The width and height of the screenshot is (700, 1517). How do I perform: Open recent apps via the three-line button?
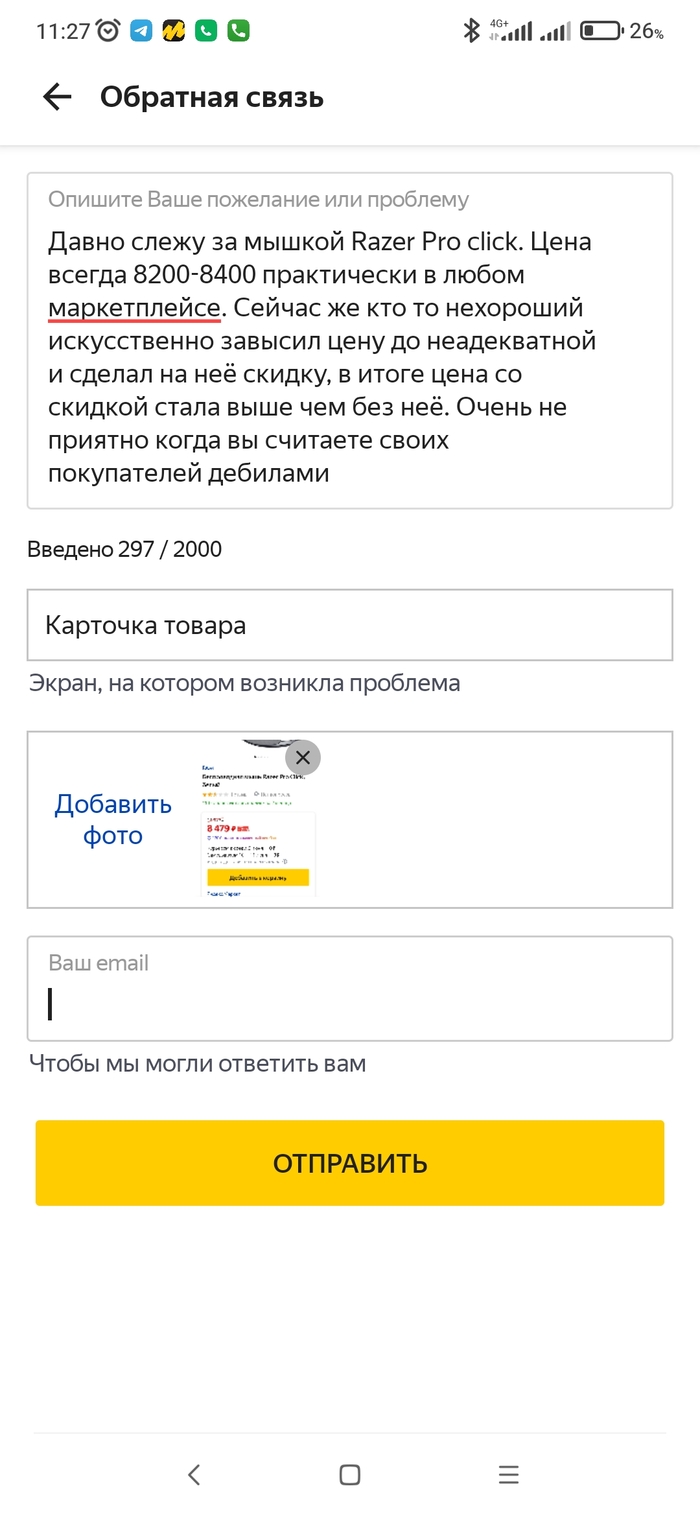508,1474
